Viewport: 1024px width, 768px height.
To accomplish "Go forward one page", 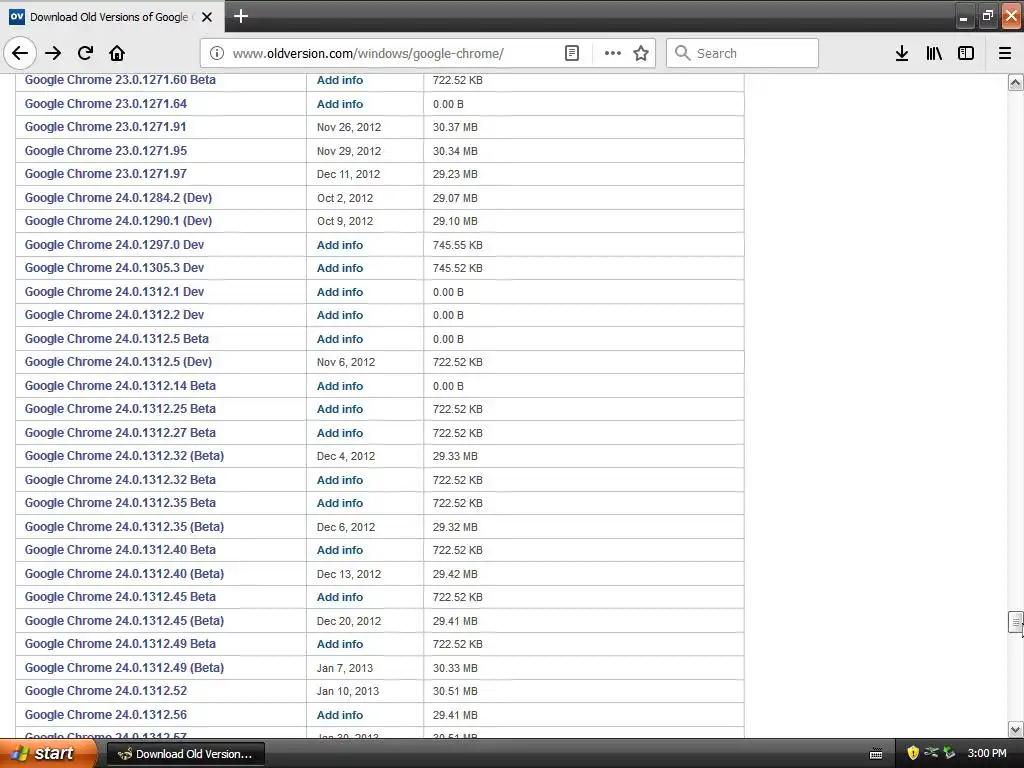I will click(x=54, y=53).
